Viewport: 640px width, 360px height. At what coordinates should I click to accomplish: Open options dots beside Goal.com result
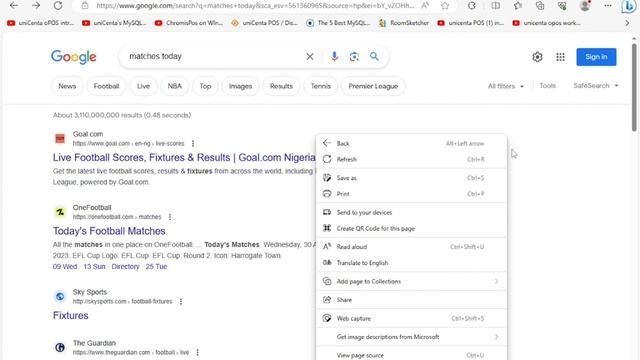coord(193,143)
